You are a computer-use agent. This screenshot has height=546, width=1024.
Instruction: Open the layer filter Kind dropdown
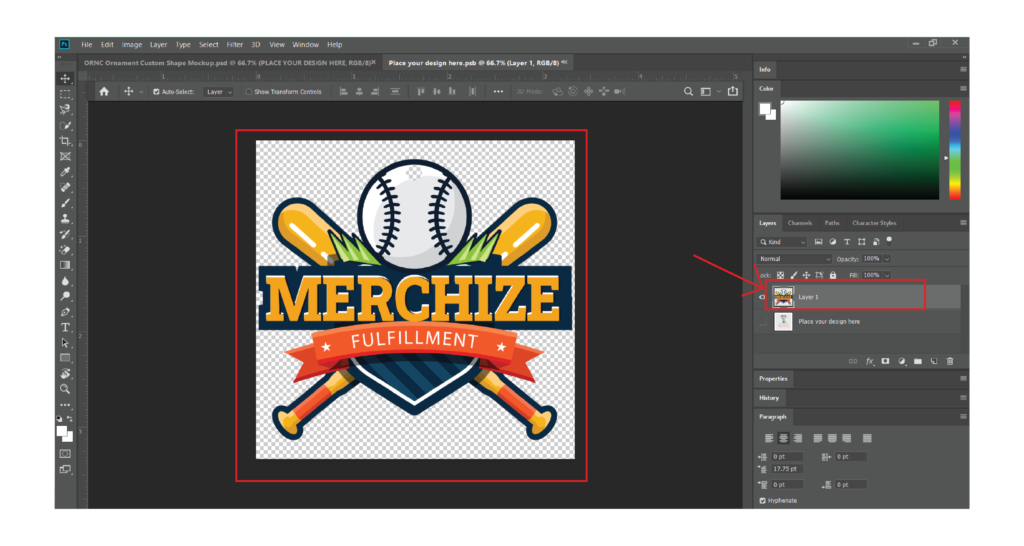click(782, 242)
